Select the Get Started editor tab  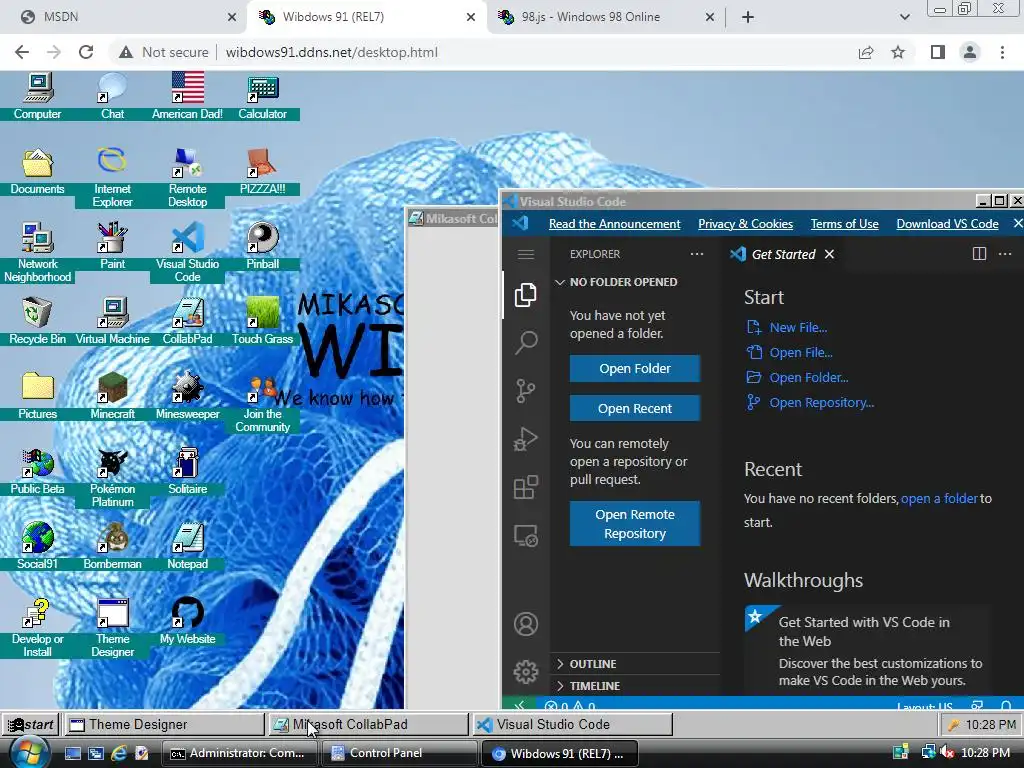click(x=782, y=254)
